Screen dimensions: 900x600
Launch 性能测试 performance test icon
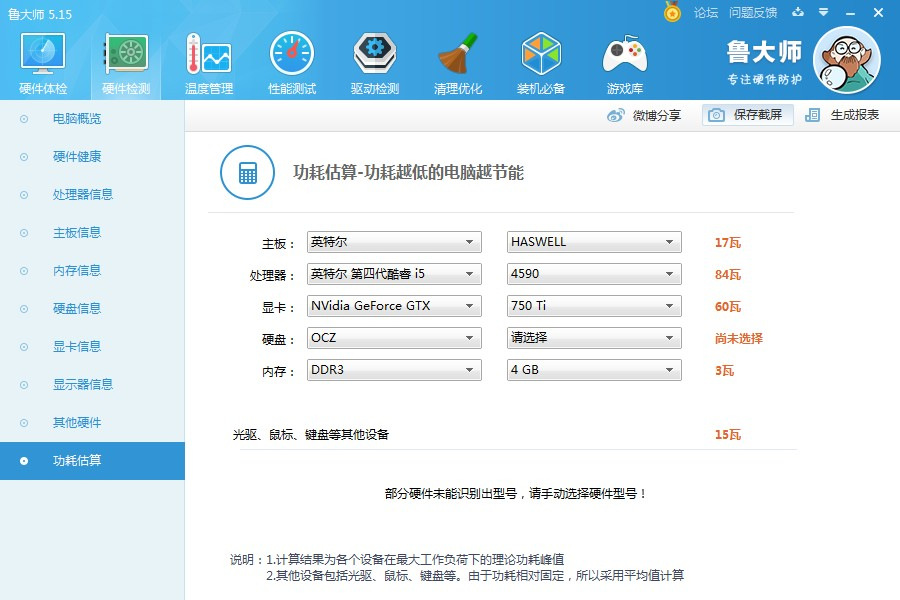292,54
